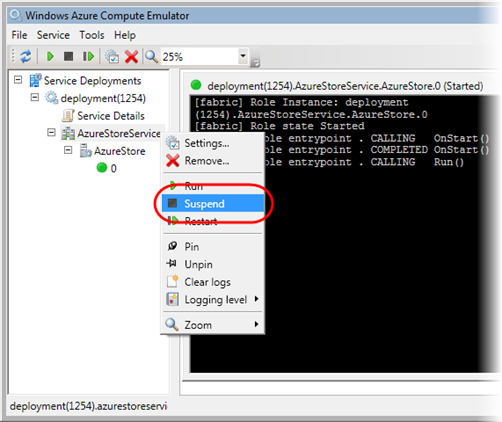Image resolution: width=502 pixels, height=422 pixels.
Task: Click the Restart toolbar icon
Action: [x=88, y=56]
